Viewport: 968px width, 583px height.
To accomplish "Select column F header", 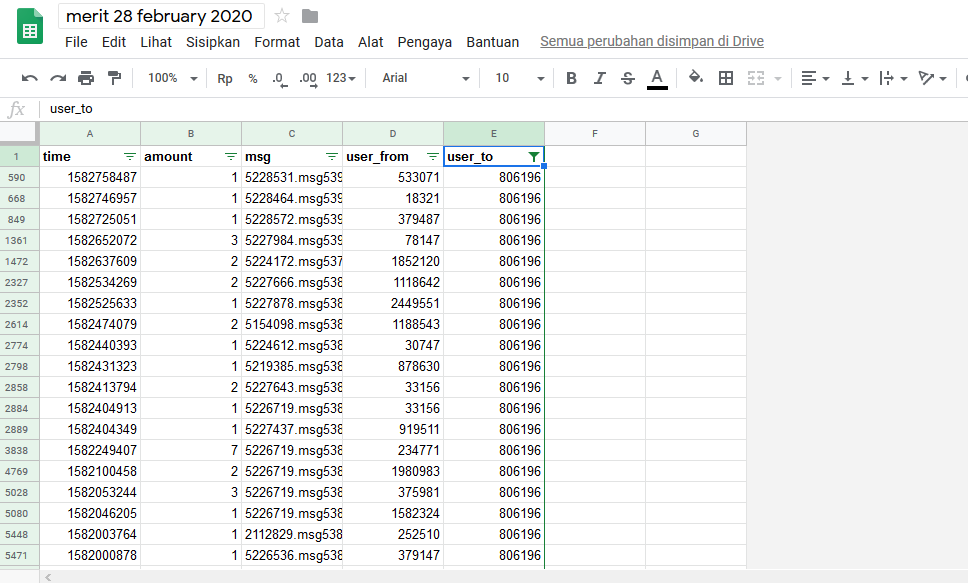I will pyautogui.click(x=595, y=133).
